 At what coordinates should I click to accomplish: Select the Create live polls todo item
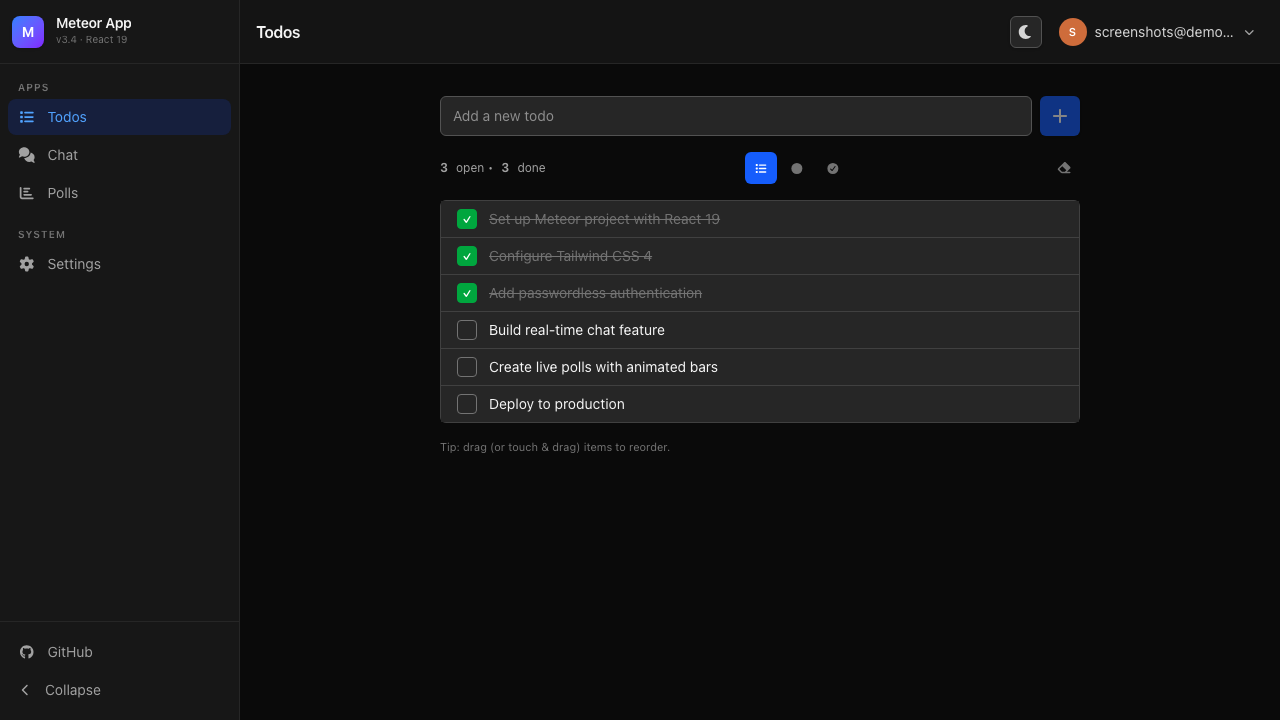(x=603, y=367)
